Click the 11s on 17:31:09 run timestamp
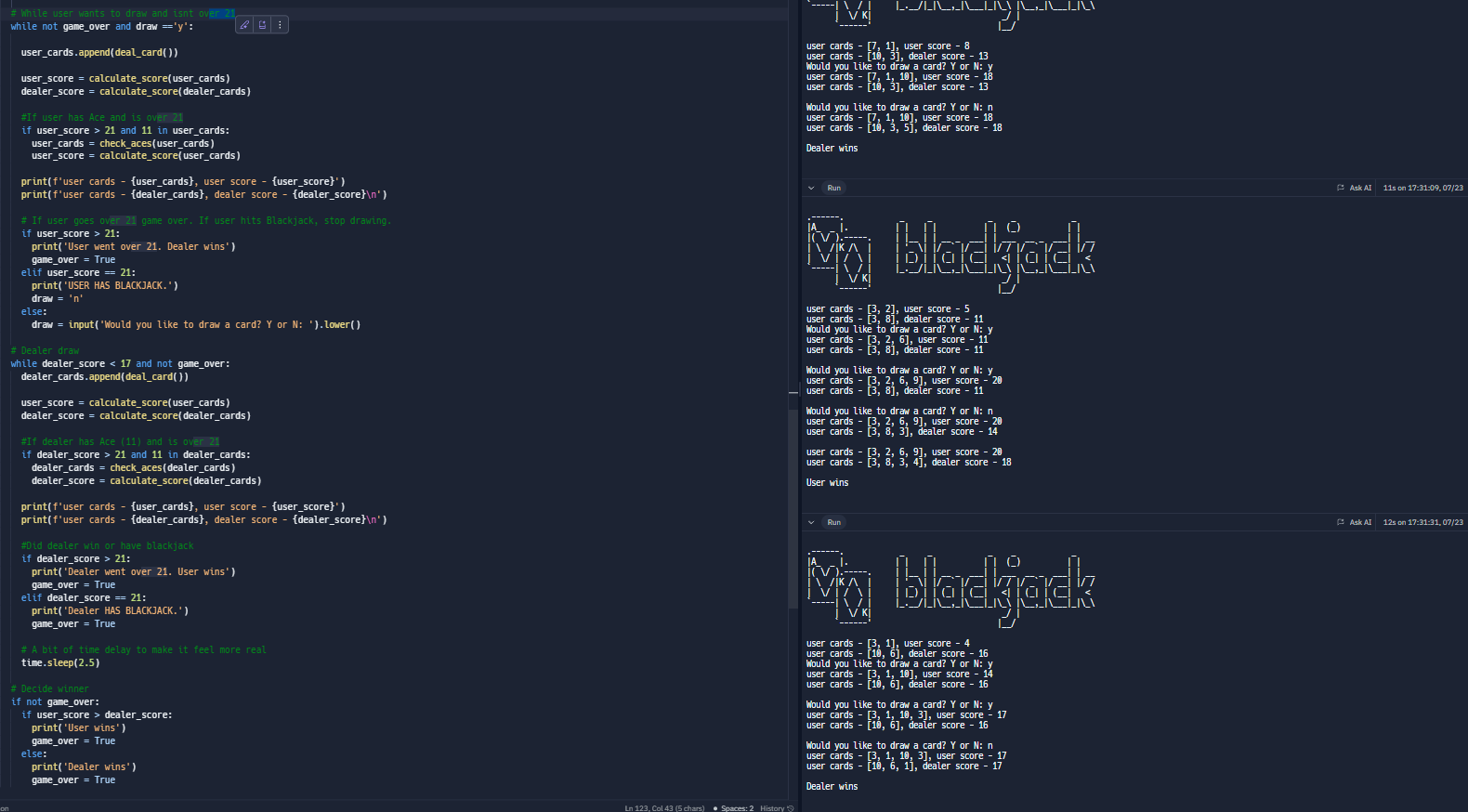The image size is (1468, 812). click(x=1422, y=188)
